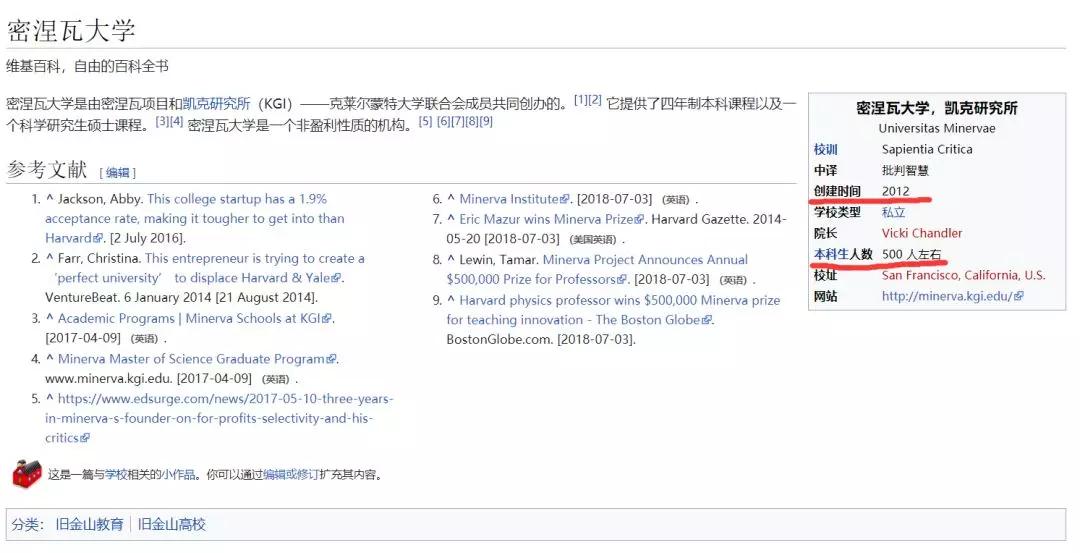
Task: Open citation [6] in the intro paragraph
Action: coord(444,121)
